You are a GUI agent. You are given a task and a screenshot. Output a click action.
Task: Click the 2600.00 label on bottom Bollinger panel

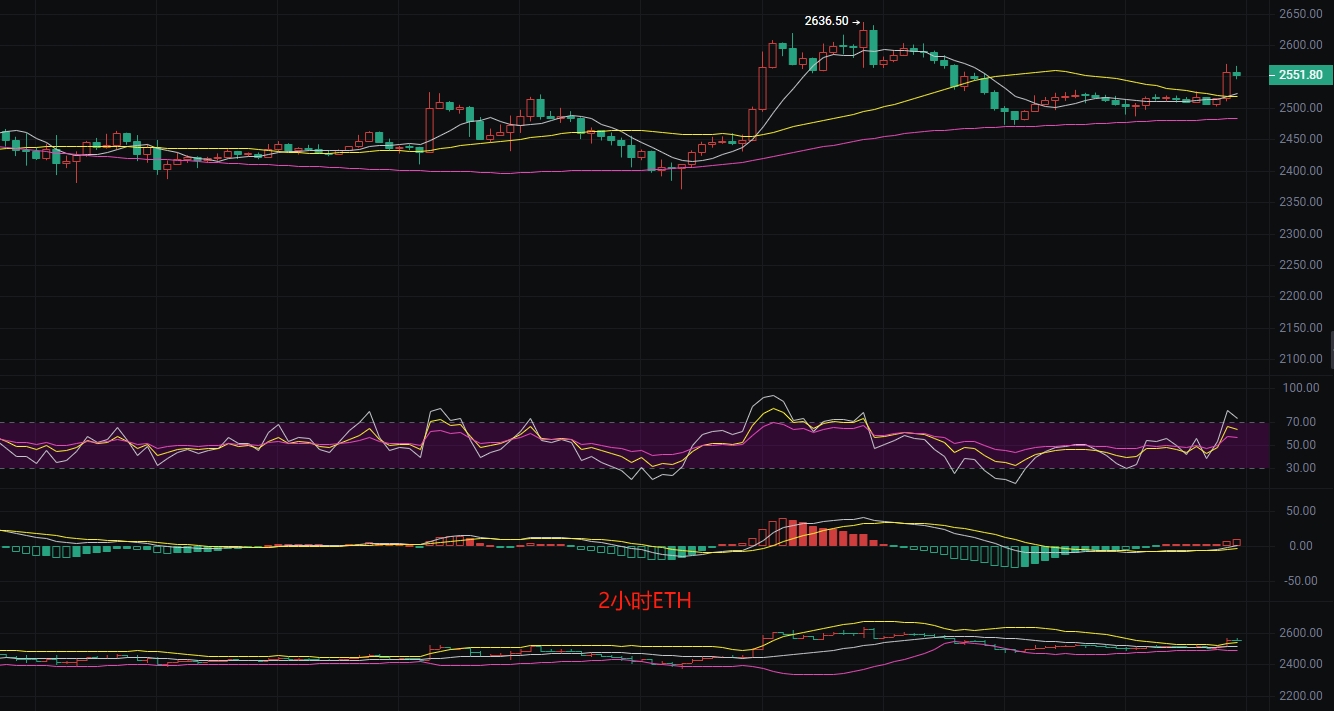click(1300, 633)
